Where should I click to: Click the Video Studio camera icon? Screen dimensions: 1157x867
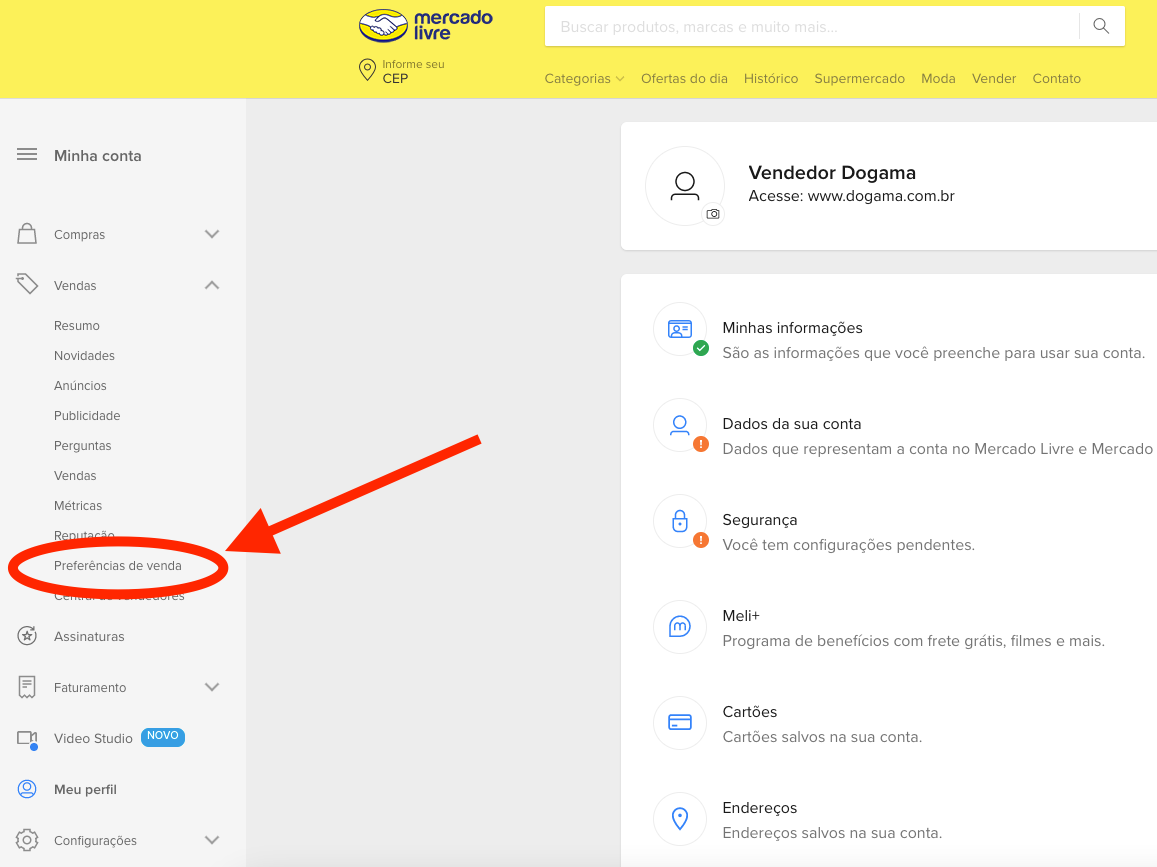[27, 739]
